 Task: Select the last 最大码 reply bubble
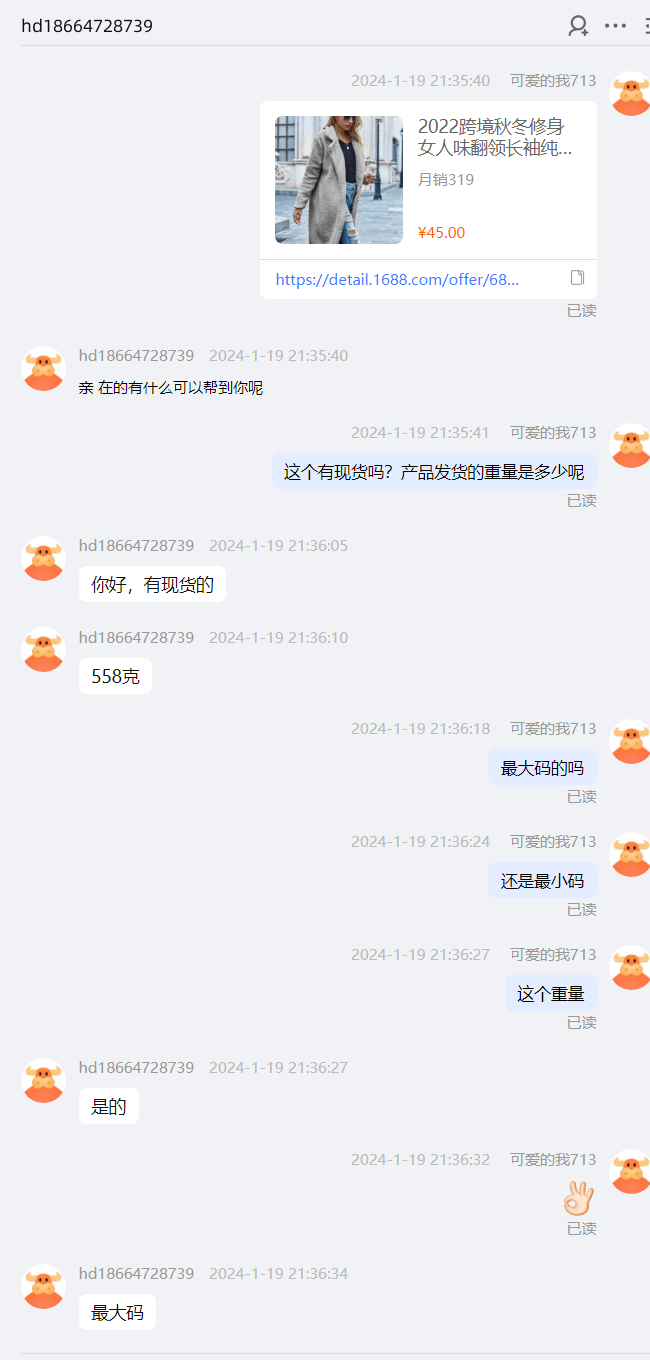(x=117, y=1312)
